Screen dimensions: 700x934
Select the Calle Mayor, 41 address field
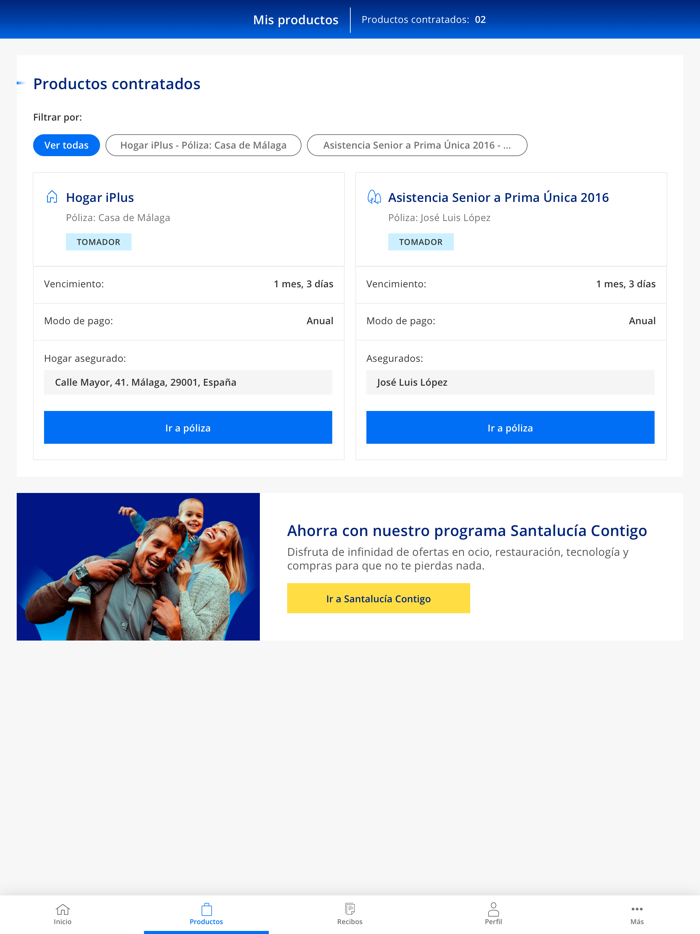point(188,382)
